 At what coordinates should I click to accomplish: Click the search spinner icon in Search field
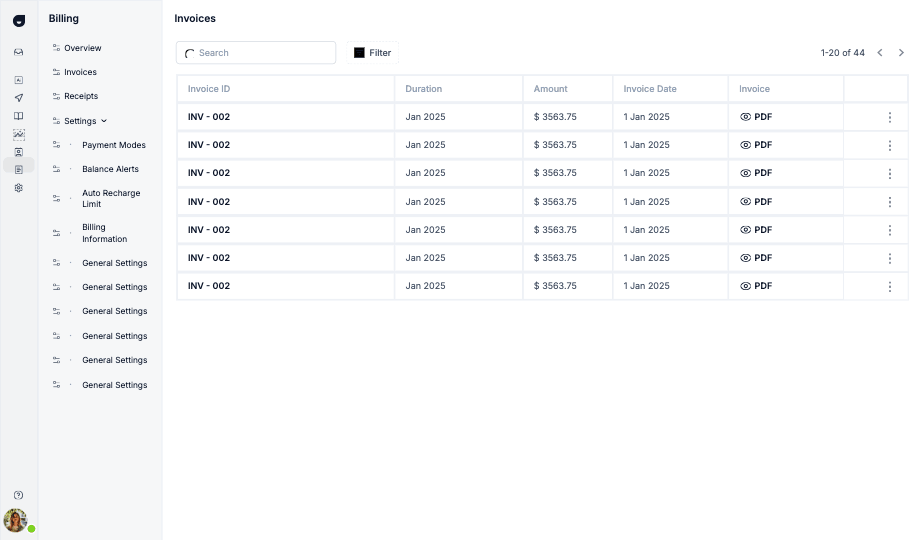click(190, 53)
